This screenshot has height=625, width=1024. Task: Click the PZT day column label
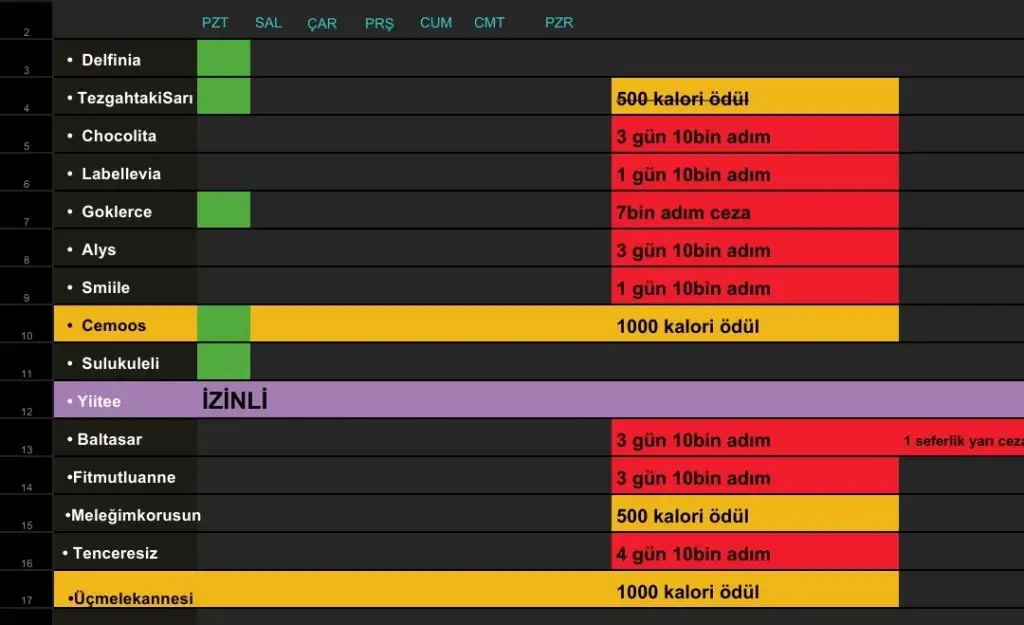coord(215,23)
